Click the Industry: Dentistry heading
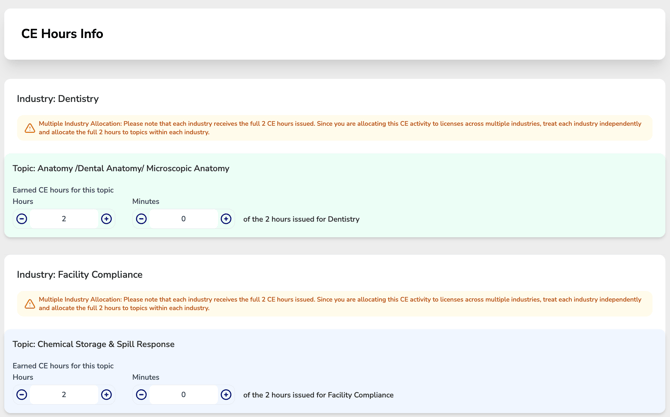Viewport: 670px width, 417px height. [x=58, y=99]
